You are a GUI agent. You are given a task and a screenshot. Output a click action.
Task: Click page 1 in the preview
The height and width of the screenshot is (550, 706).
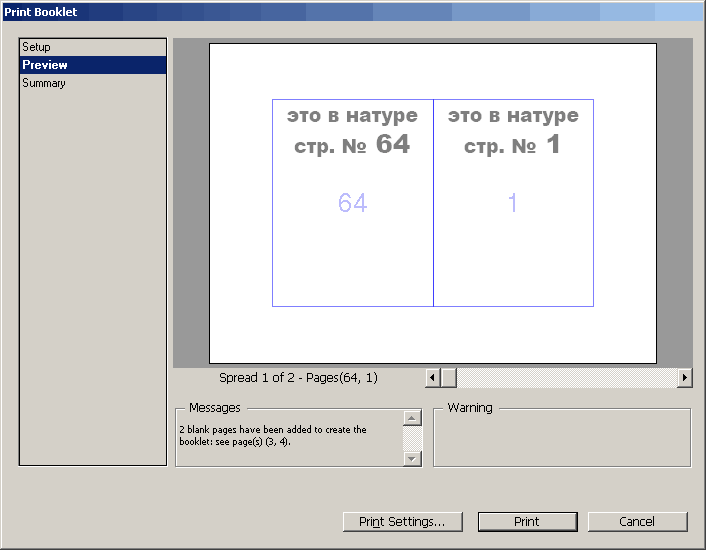[x=513, y=203]
